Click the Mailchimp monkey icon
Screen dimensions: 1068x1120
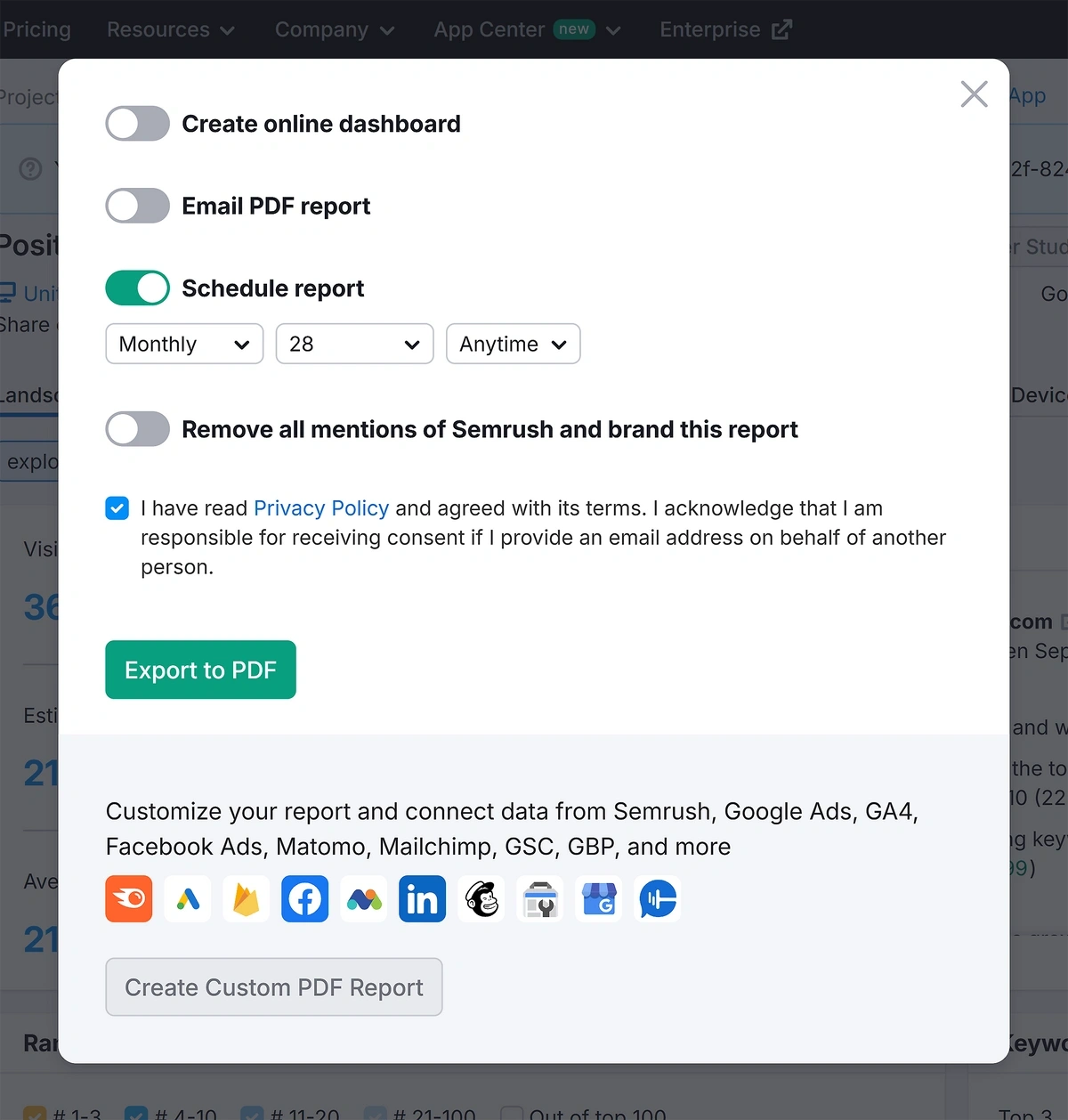(481, 898)
